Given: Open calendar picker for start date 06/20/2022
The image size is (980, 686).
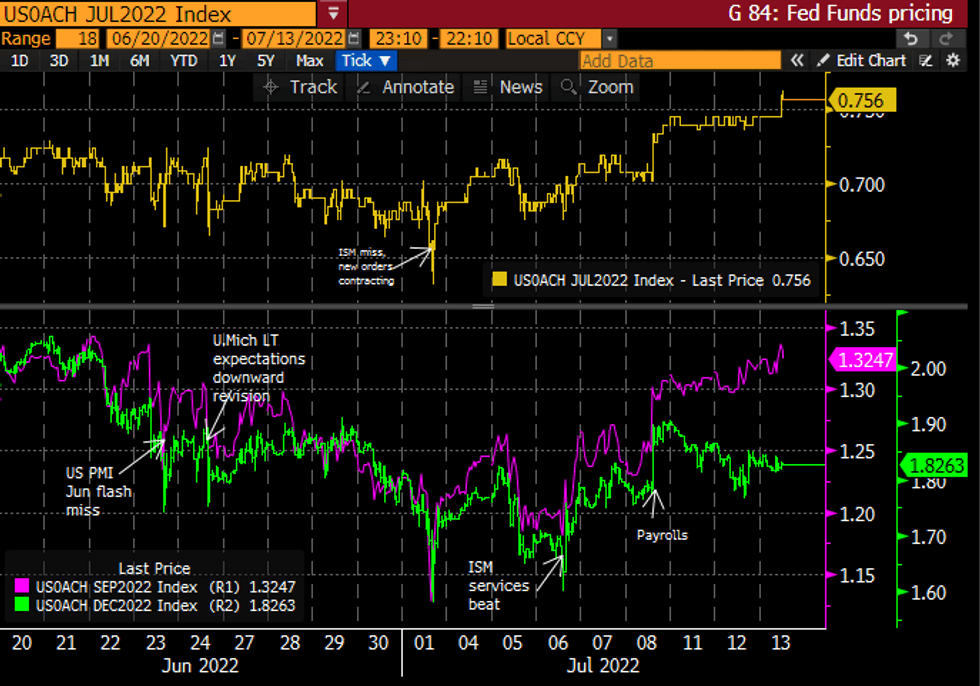Looking at the screenshot, I should click(x=219, y=39).
